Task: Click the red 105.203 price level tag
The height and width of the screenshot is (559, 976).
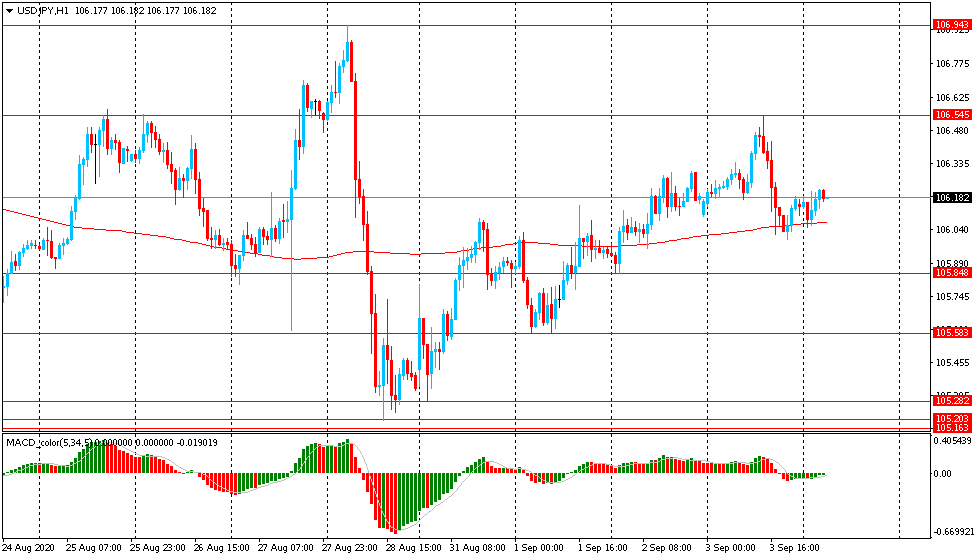Action: [x=952, y=418]
